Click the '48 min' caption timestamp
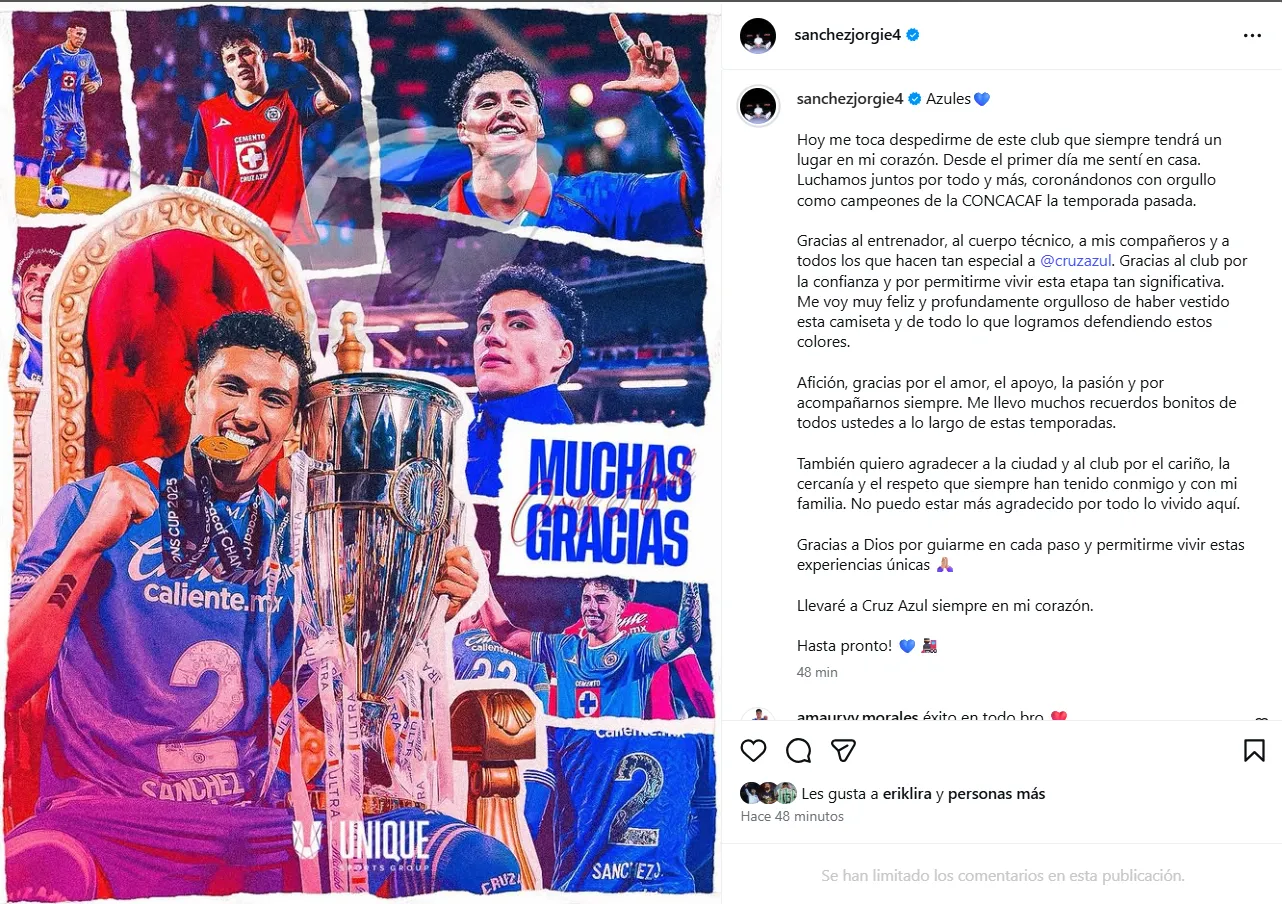The image size is (1282, 904). [x=817, y=672]
